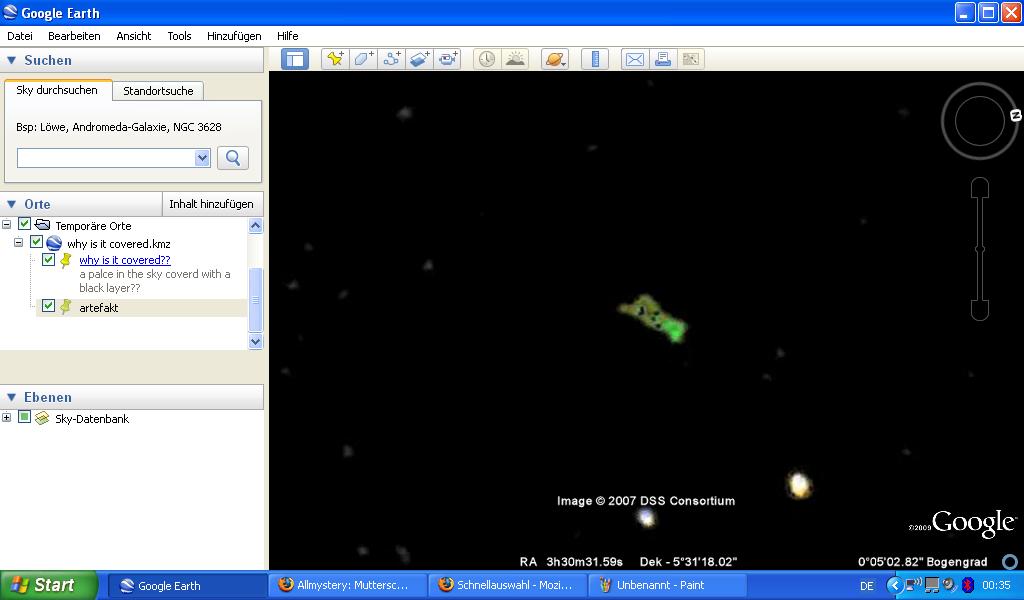1024x600 pixels.
Task: Click the Orte list scrollbar thumb
Action: 255,300
